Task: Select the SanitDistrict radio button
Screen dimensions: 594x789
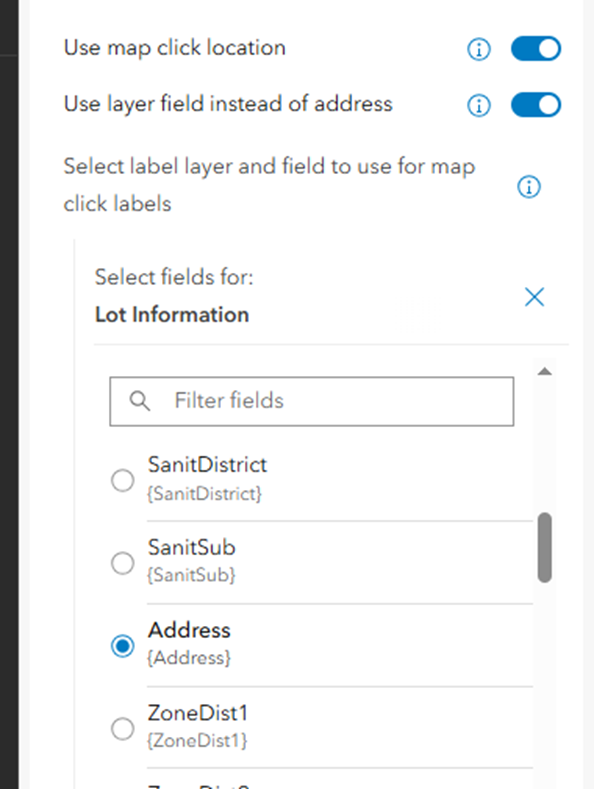Action: click(122, 480)
